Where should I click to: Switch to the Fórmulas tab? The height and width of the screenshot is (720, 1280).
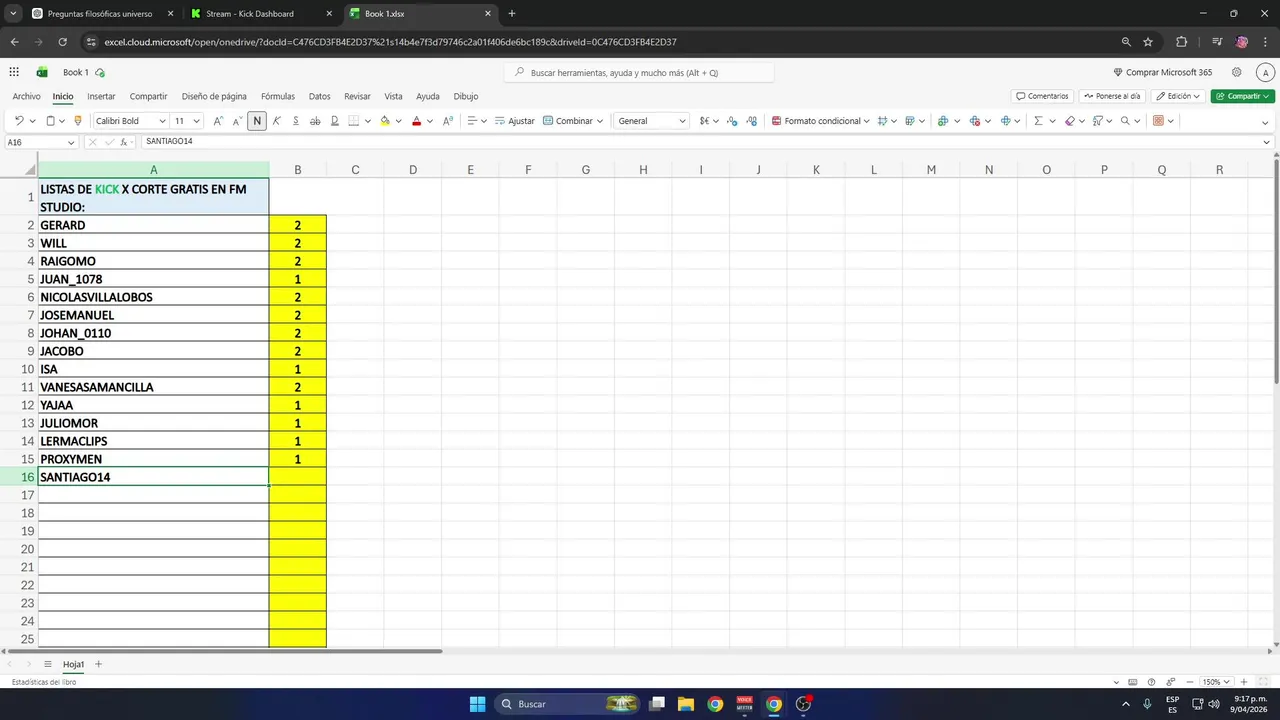[278, 96]
